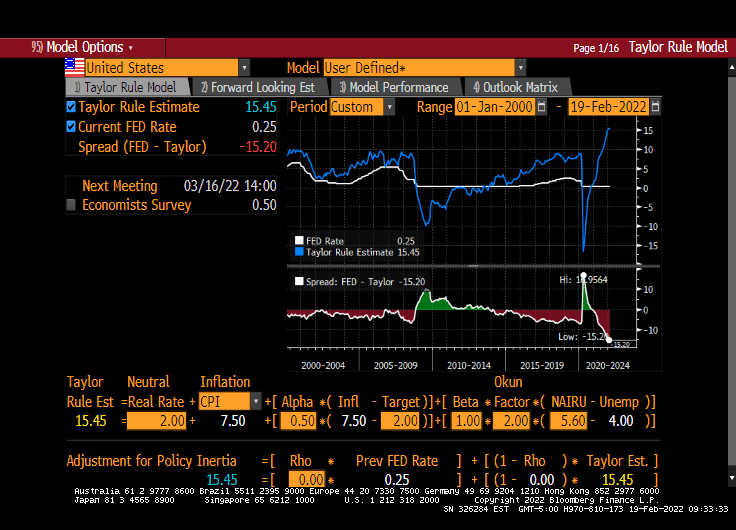736x530 pixels.
Task: Open calendar picker for range start date
Action: pyautogui.click(x=543, y=107)
